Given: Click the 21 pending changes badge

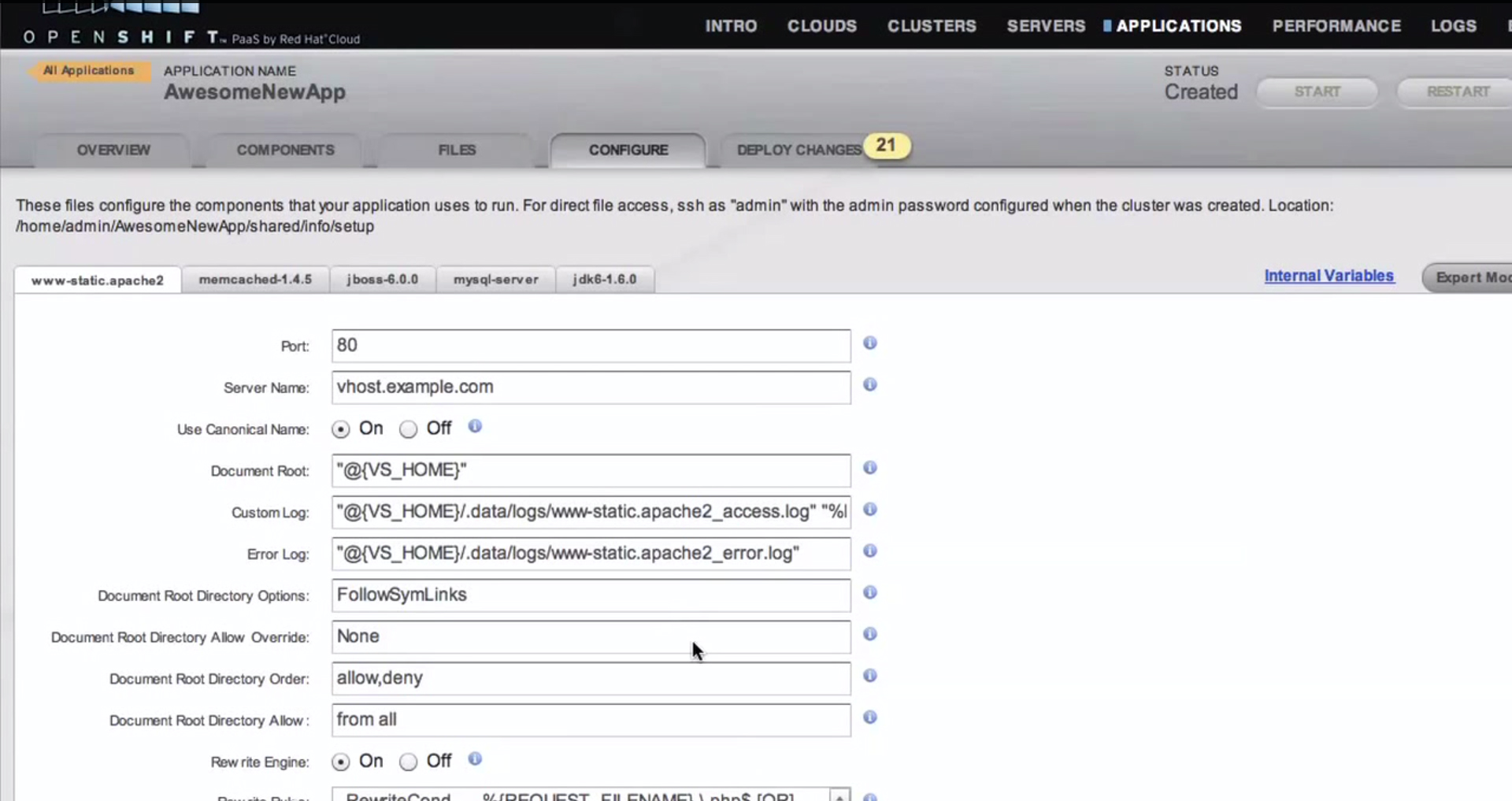Looking at the screenshot, I should point(887,146).
